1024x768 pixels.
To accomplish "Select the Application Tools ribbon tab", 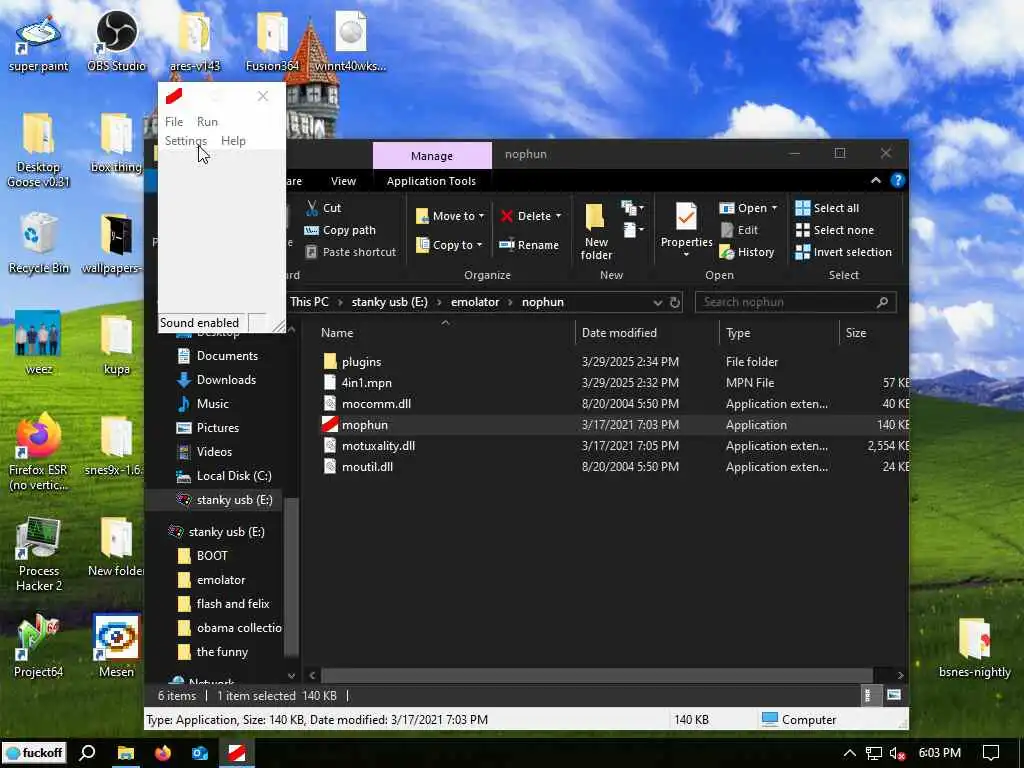I will (x=431, y=181).
